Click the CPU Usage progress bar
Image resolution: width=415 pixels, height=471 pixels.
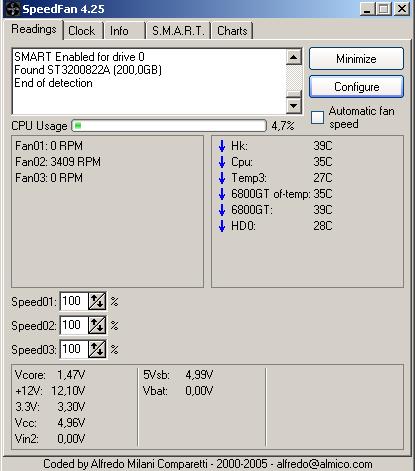tap(169, 126)
